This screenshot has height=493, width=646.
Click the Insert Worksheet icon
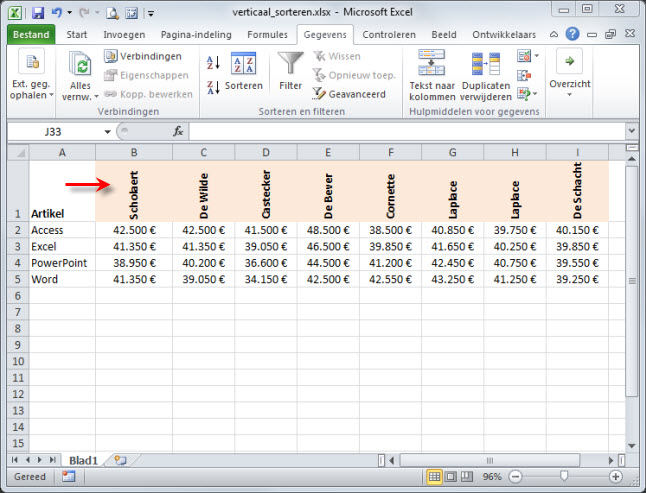tap(121, 460)
